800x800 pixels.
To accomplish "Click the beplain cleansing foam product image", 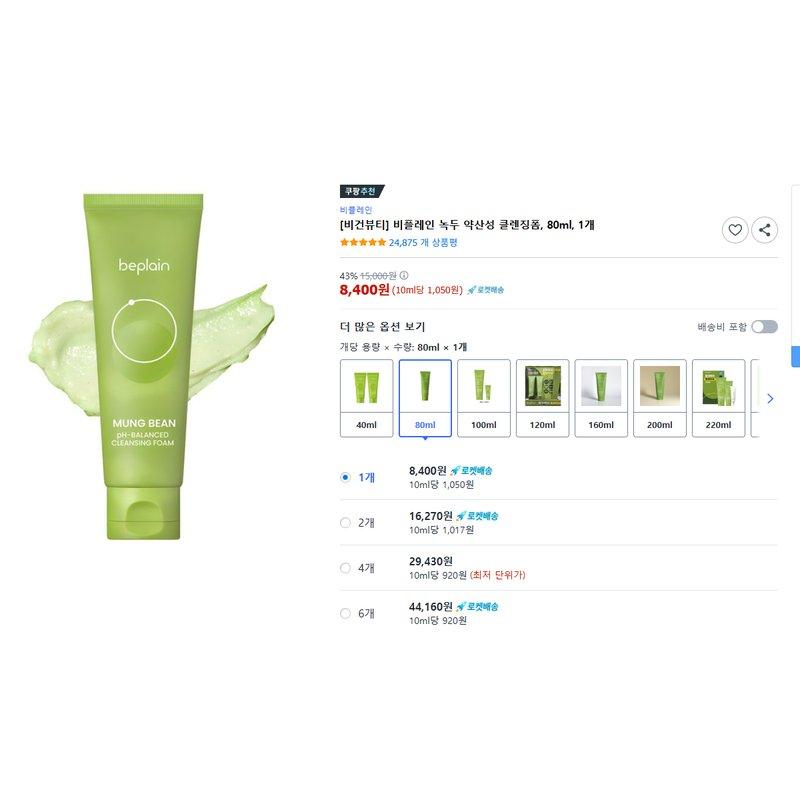I will [x=151, y=366].
